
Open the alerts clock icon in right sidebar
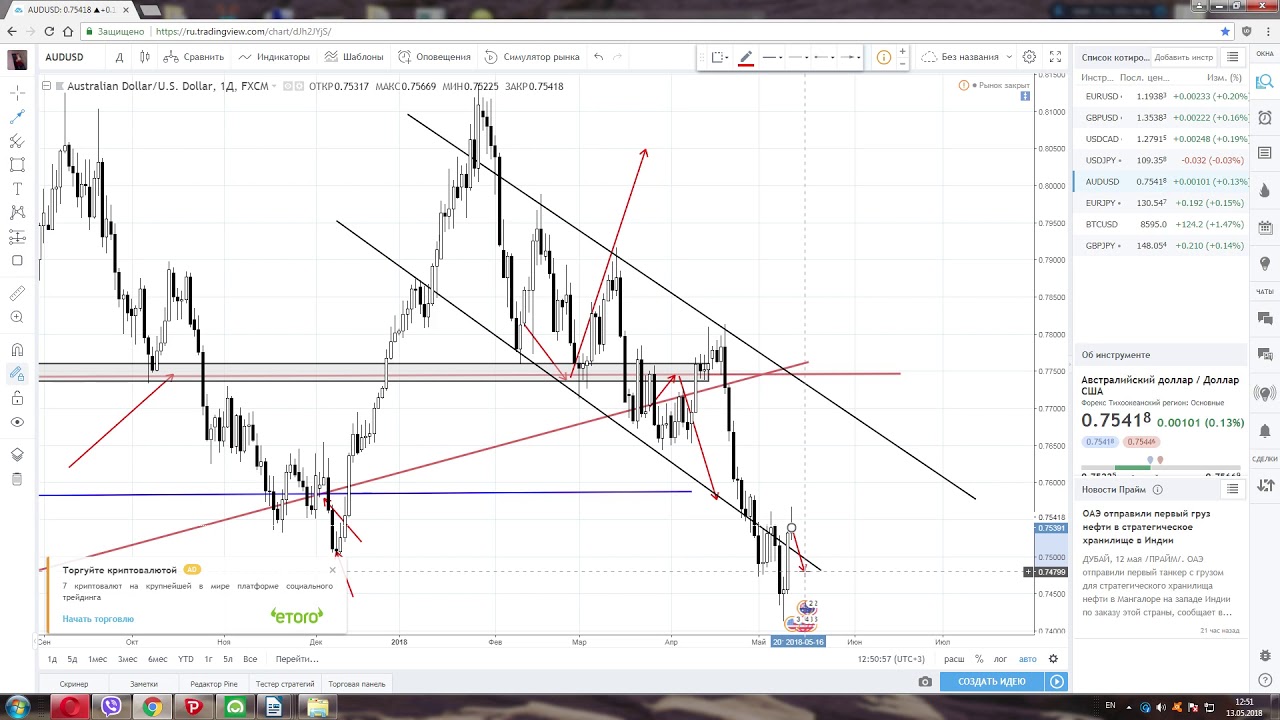coord(1265,118)
